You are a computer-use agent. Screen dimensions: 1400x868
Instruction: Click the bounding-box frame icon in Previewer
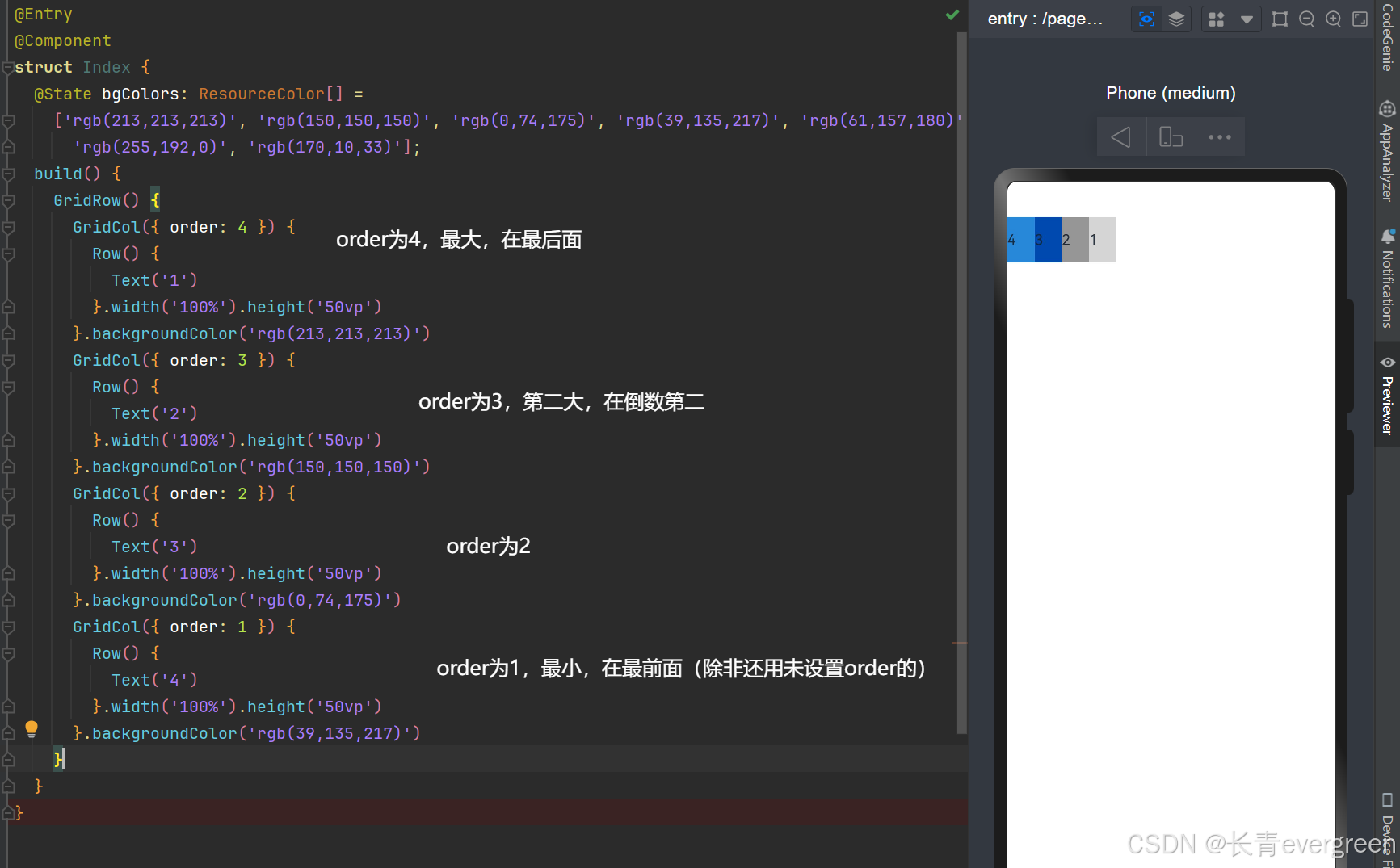click(x=1280, y=19)
